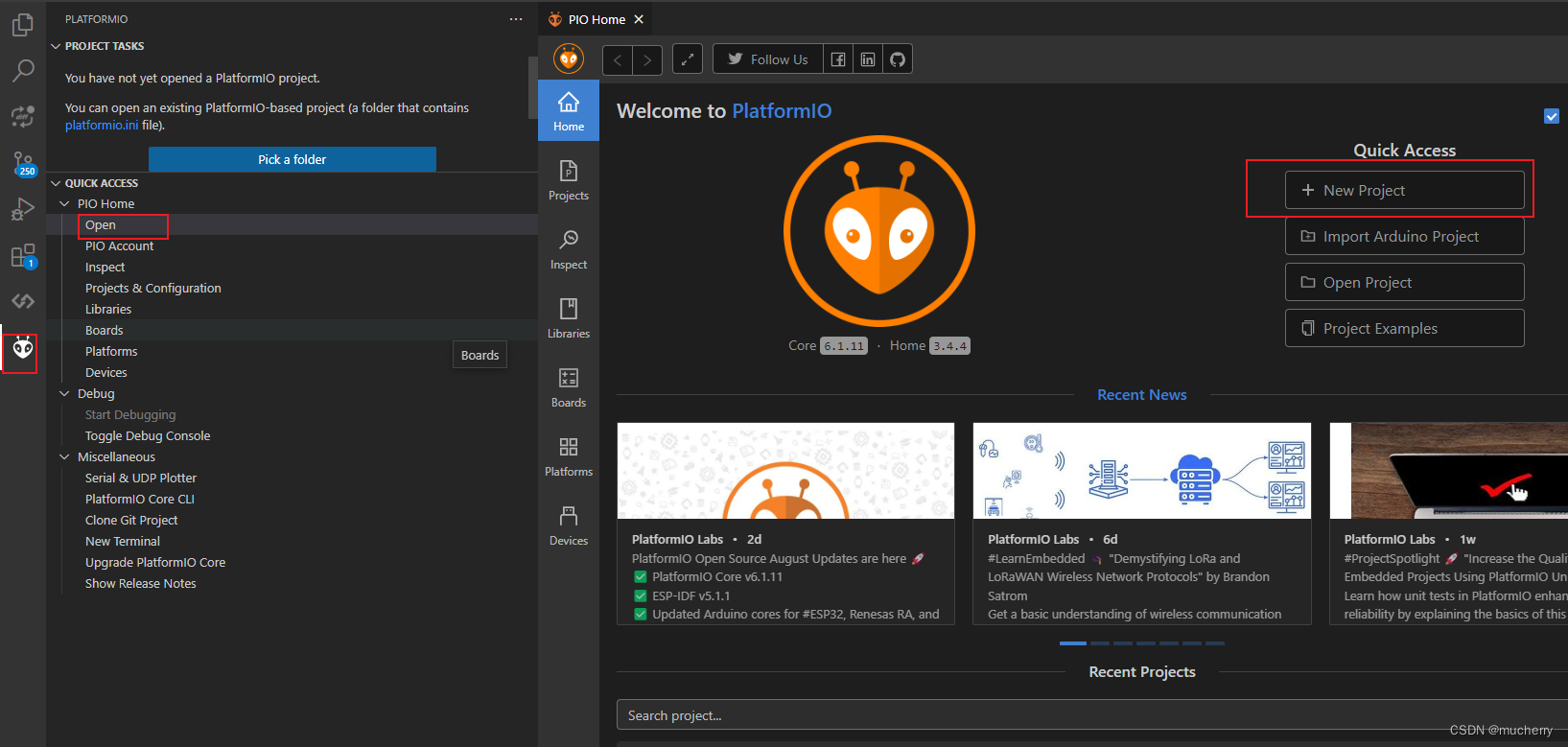
Task: Open the PlatformIO link in welcome heading
Action: 782,111
